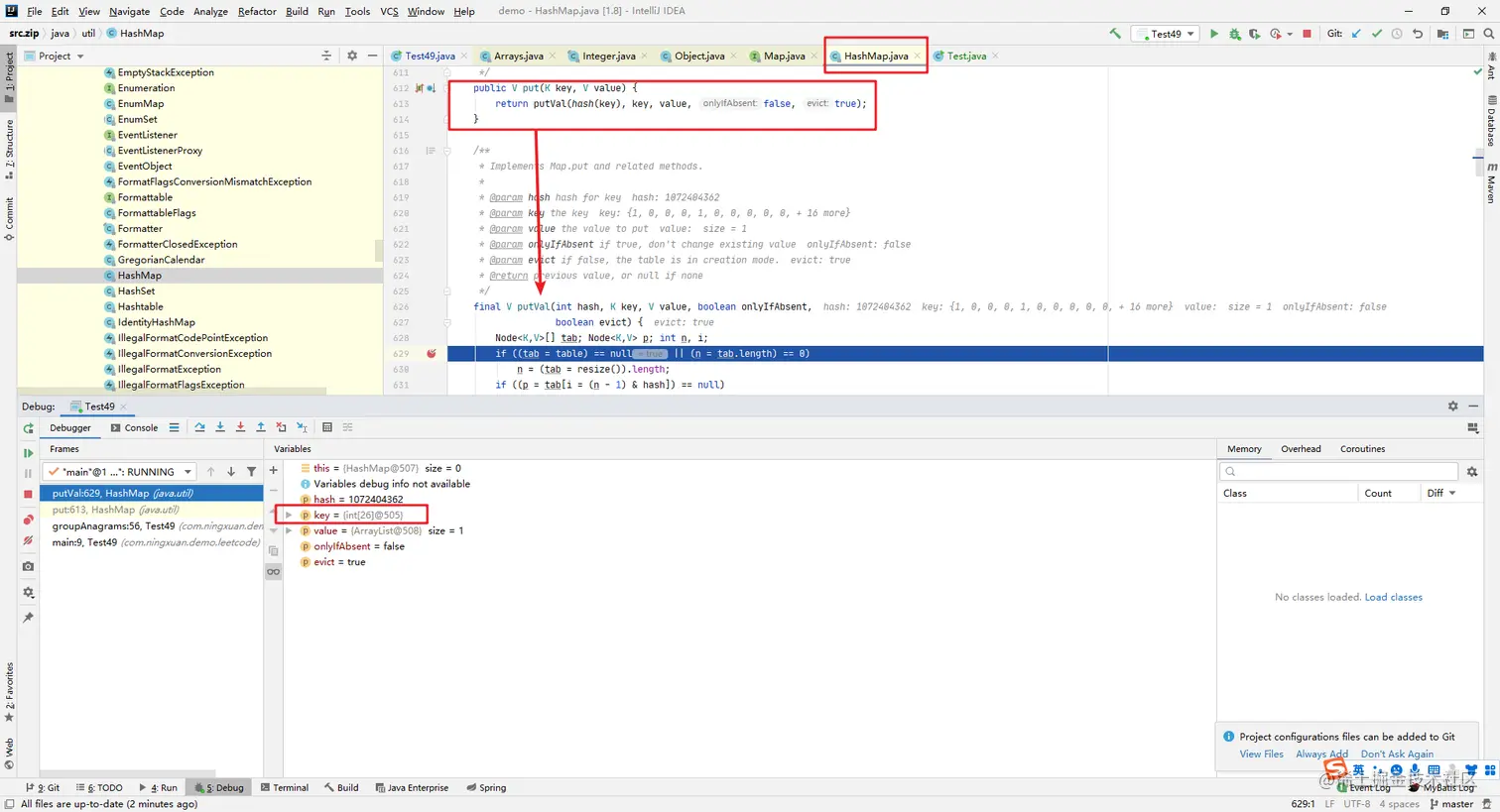Stop the process via top toolbar red square

1307,34
